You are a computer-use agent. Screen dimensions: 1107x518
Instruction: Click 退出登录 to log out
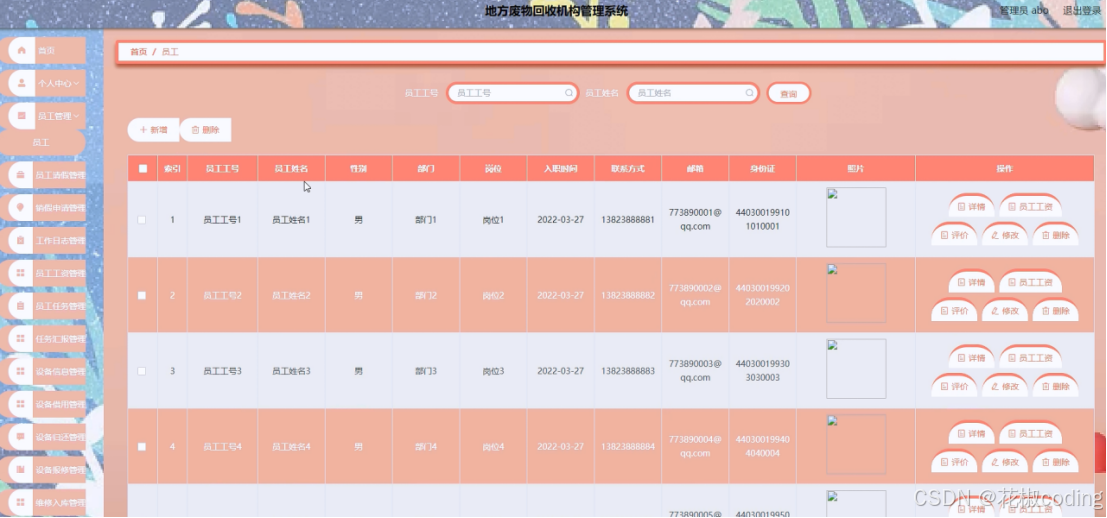[1082, 11]
